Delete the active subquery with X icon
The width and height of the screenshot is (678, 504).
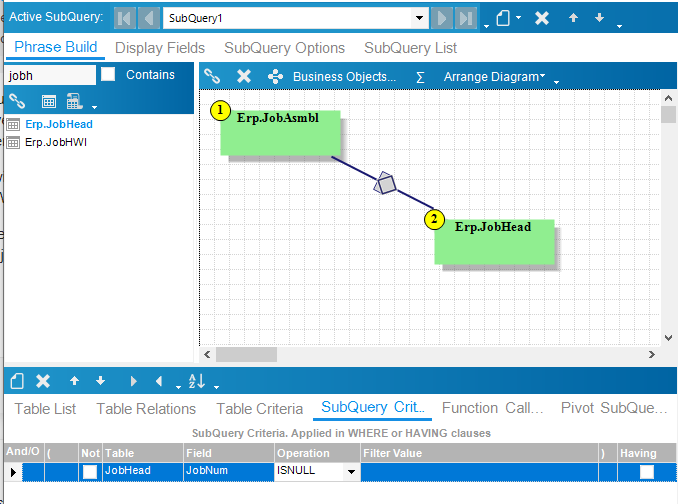tap(542, 18)
